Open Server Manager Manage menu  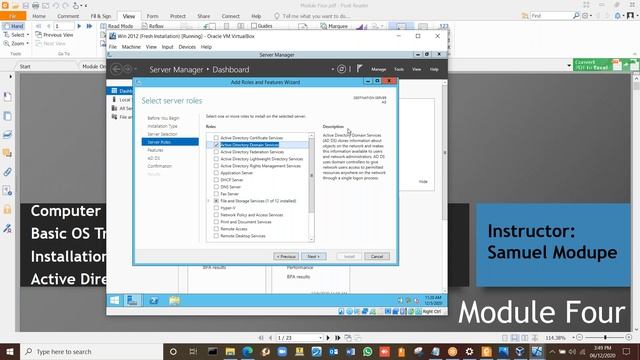[x=378, y=69]
